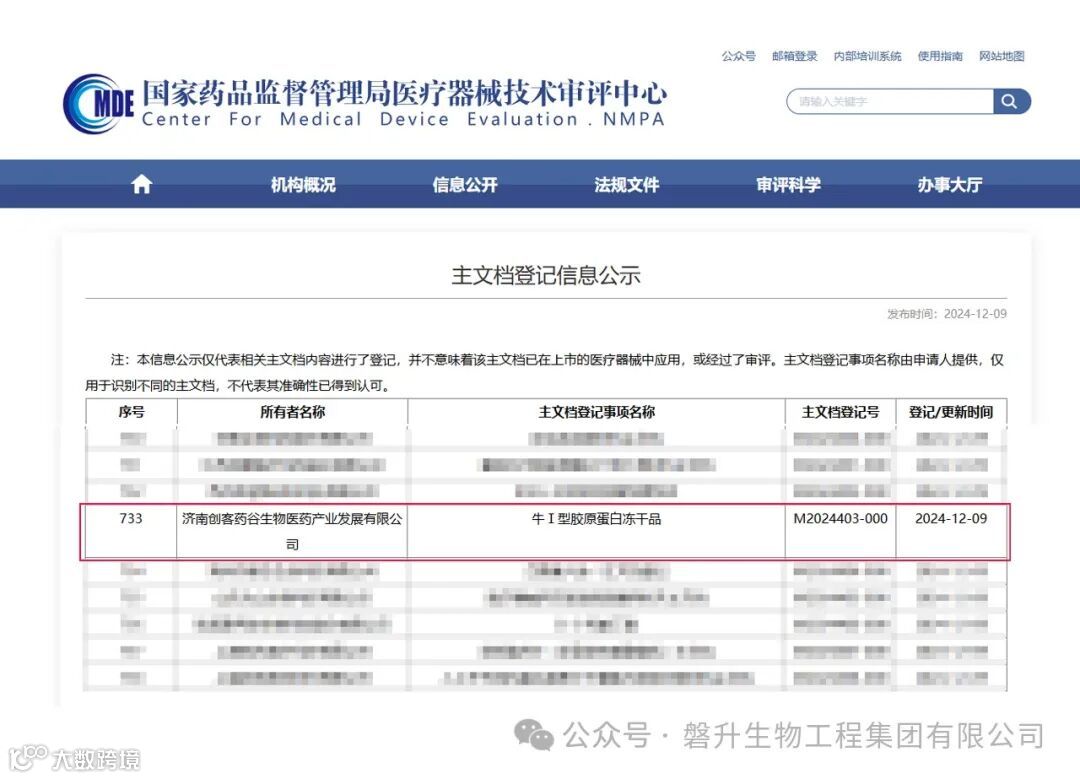The width and height of the screenshot is (1080, 779).
Task: Click the site title 国家药品监督管理局医疗器械技术审评中心
Action: (x=404, y=93)
